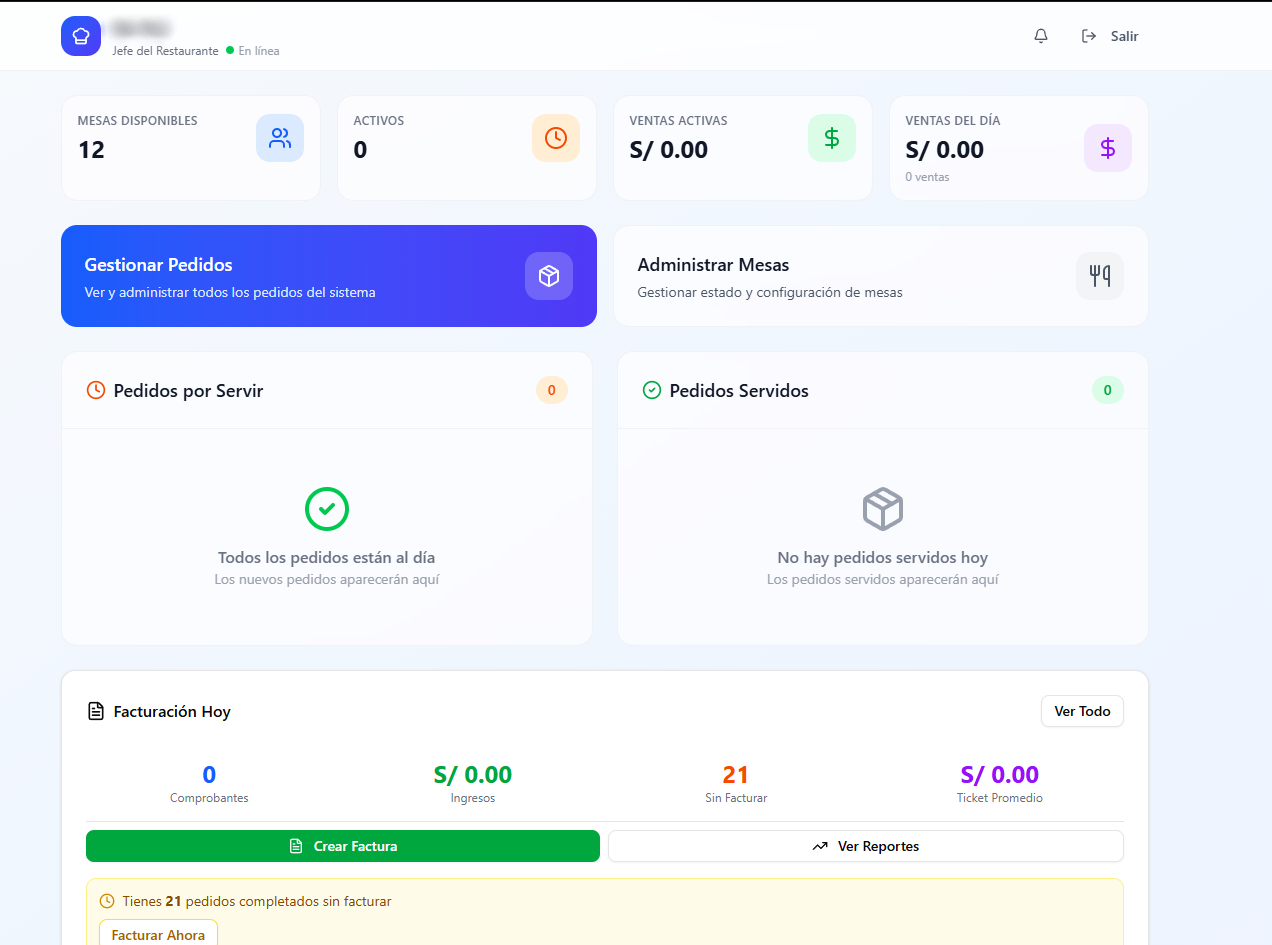Click the green check icon beside Pedidos Servidos
The width and height of the screenshot is (1272, 945).
tap(652, 390)
